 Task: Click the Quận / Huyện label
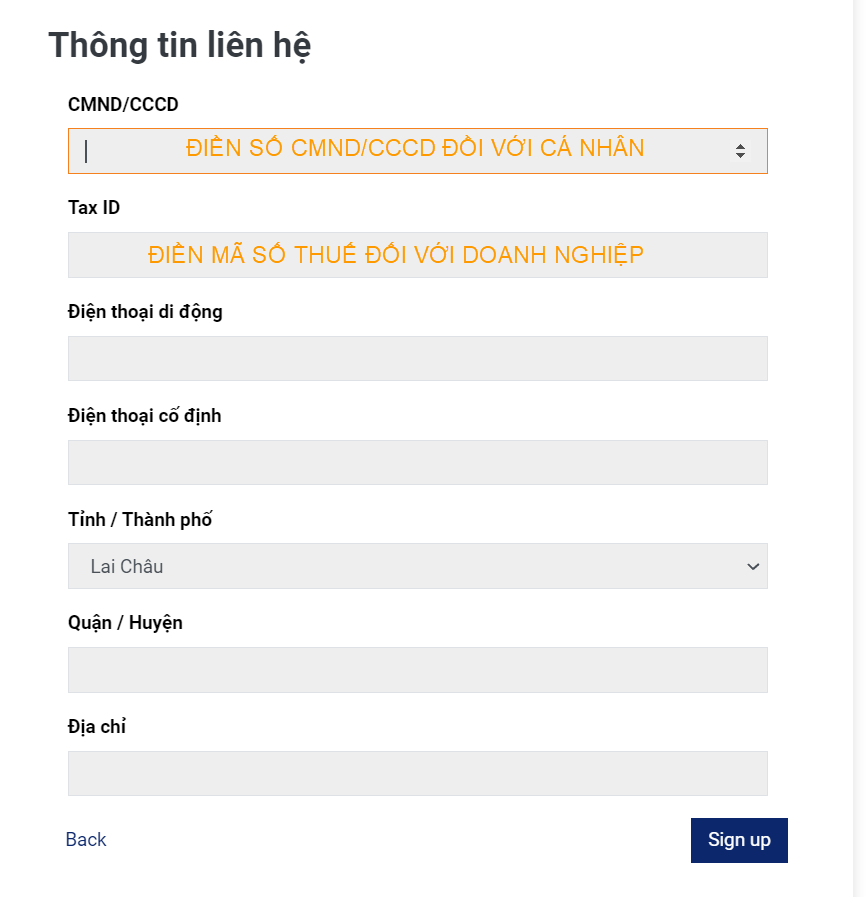(x=125, y=623)
